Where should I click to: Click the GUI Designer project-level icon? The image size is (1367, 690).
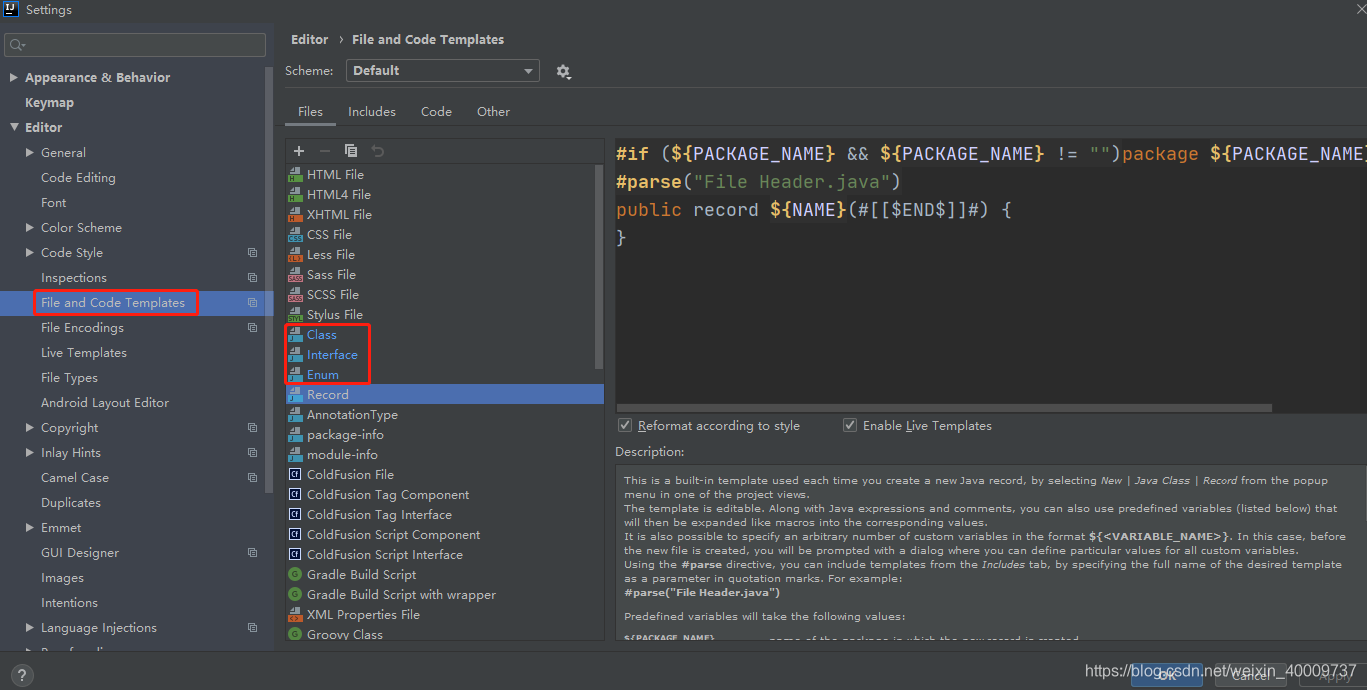pyautogui.click(x=252, y=553)
